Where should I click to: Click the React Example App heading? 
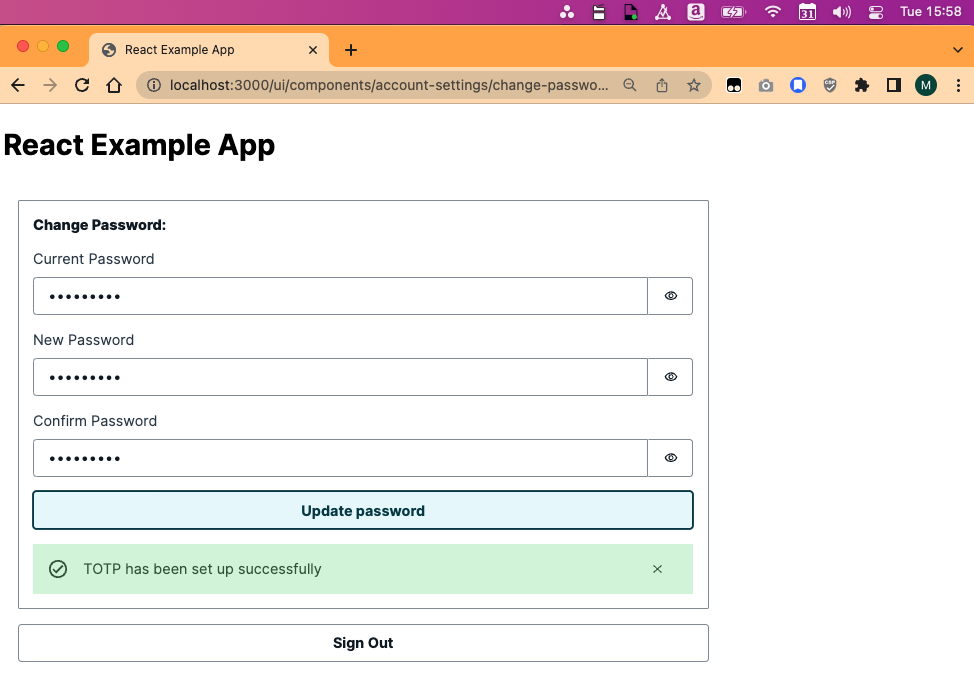[x=139, y=145]
